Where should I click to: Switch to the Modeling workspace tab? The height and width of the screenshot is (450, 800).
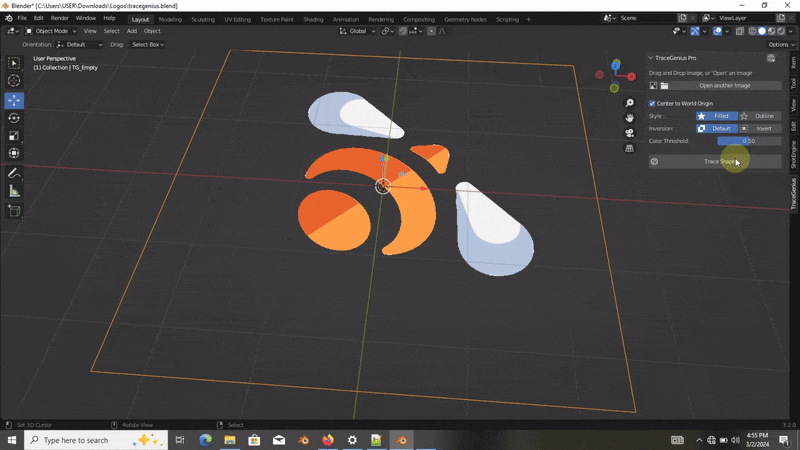coord(170,19)
